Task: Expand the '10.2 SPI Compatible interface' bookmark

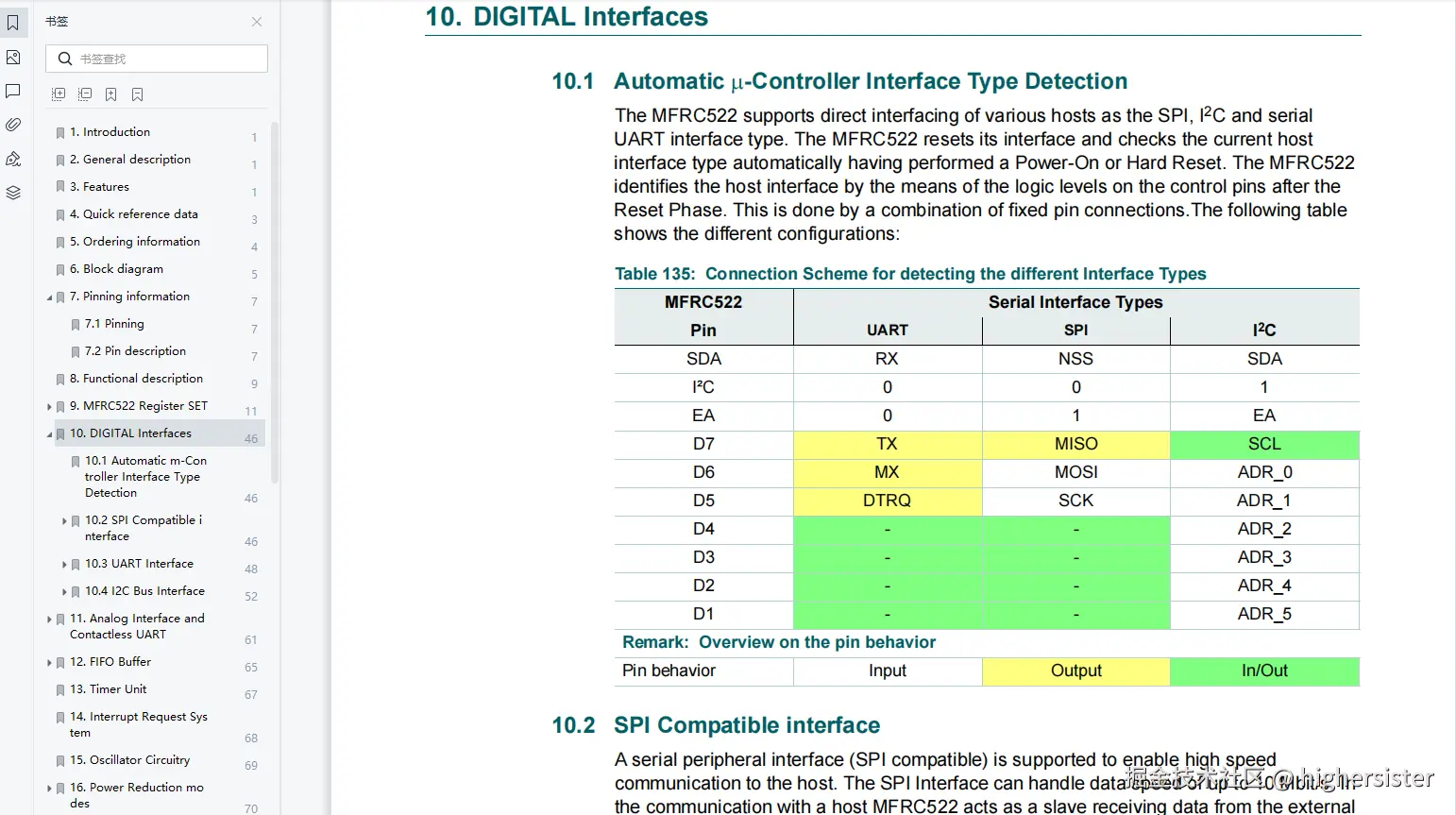Action: 65,521
